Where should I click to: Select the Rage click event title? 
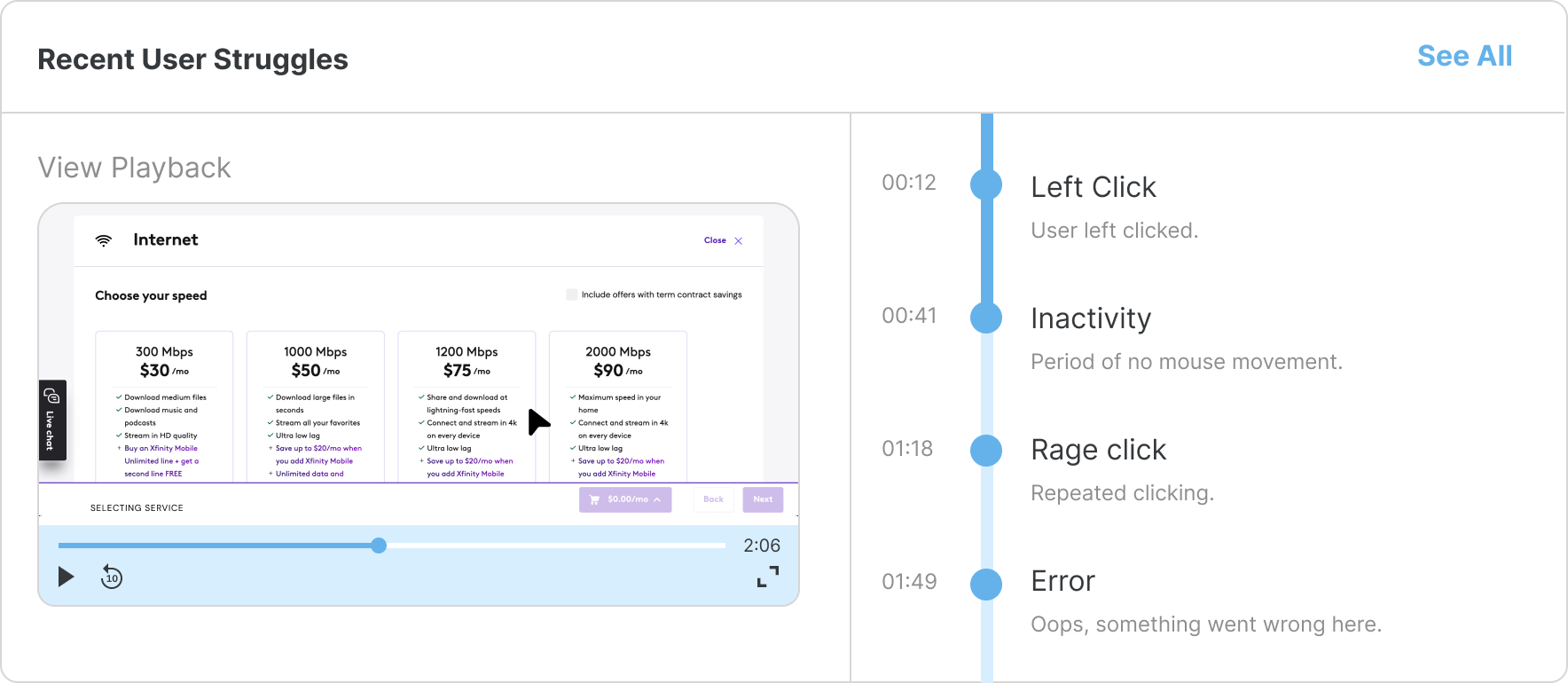tap(1098, 450)
